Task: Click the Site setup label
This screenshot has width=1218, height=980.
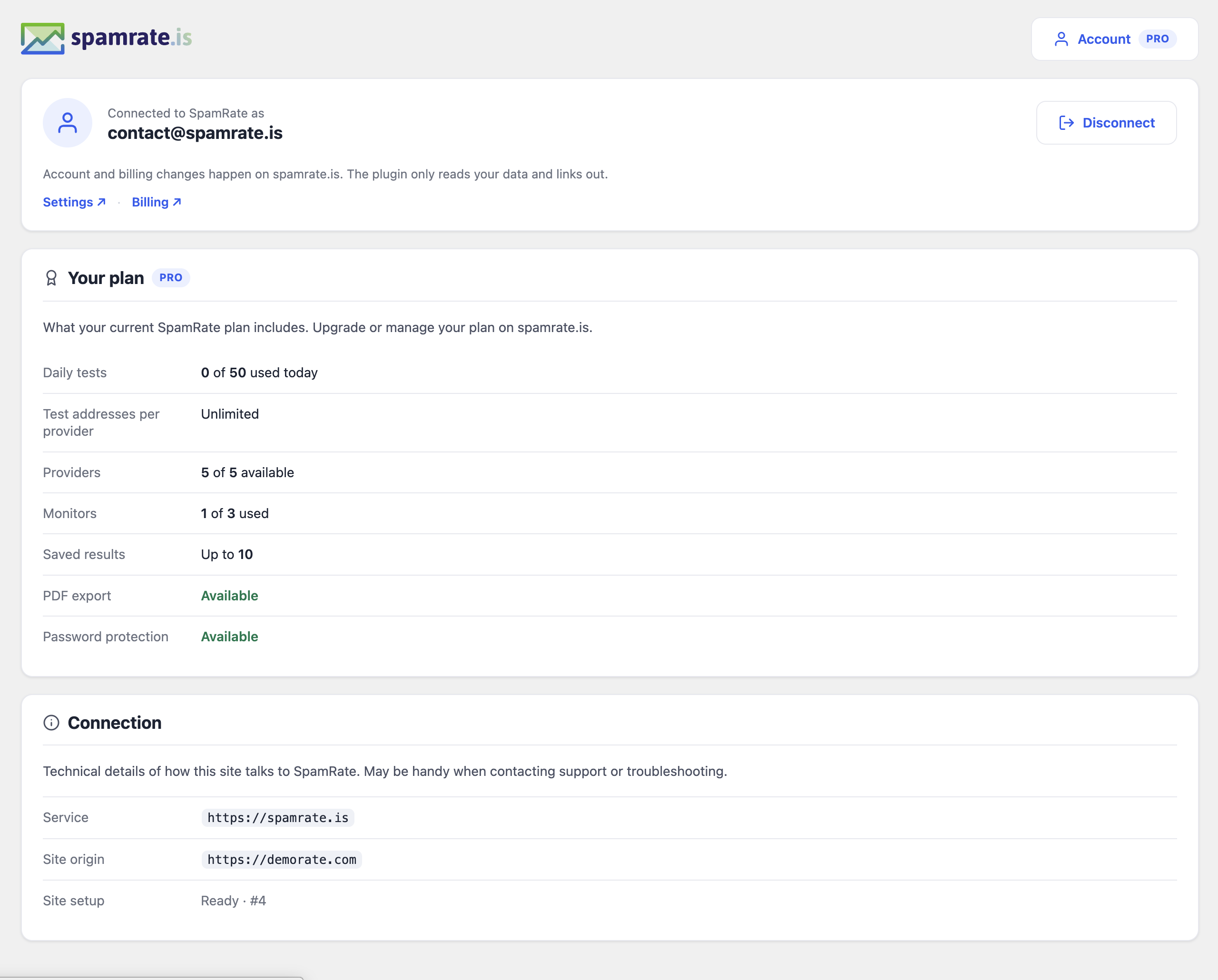Action: coord(73,901)
